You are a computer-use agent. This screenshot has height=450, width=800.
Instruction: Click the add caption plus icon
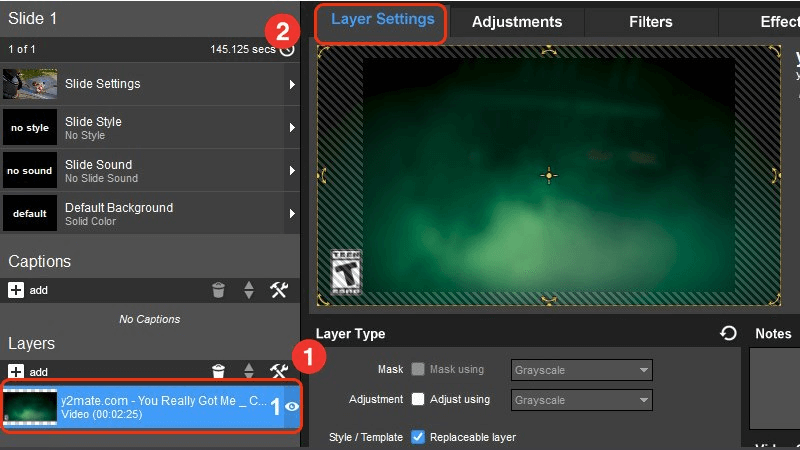point(16,290)
